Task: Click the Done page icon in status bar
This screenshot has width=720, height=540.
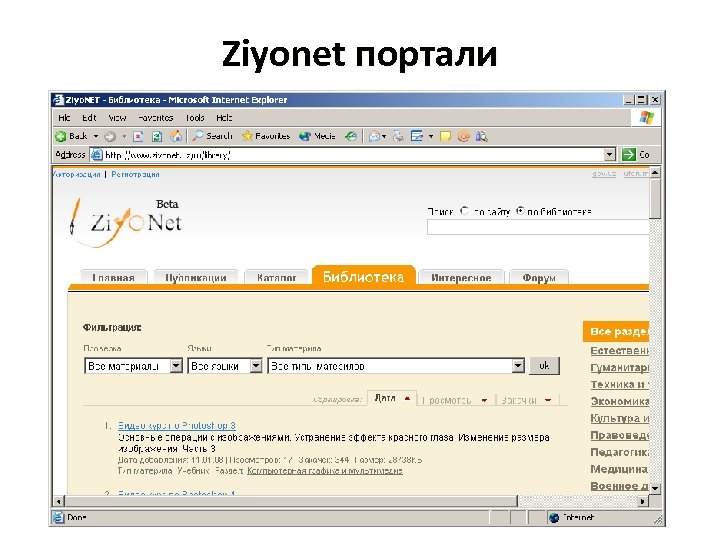Action: click(58, 518)
